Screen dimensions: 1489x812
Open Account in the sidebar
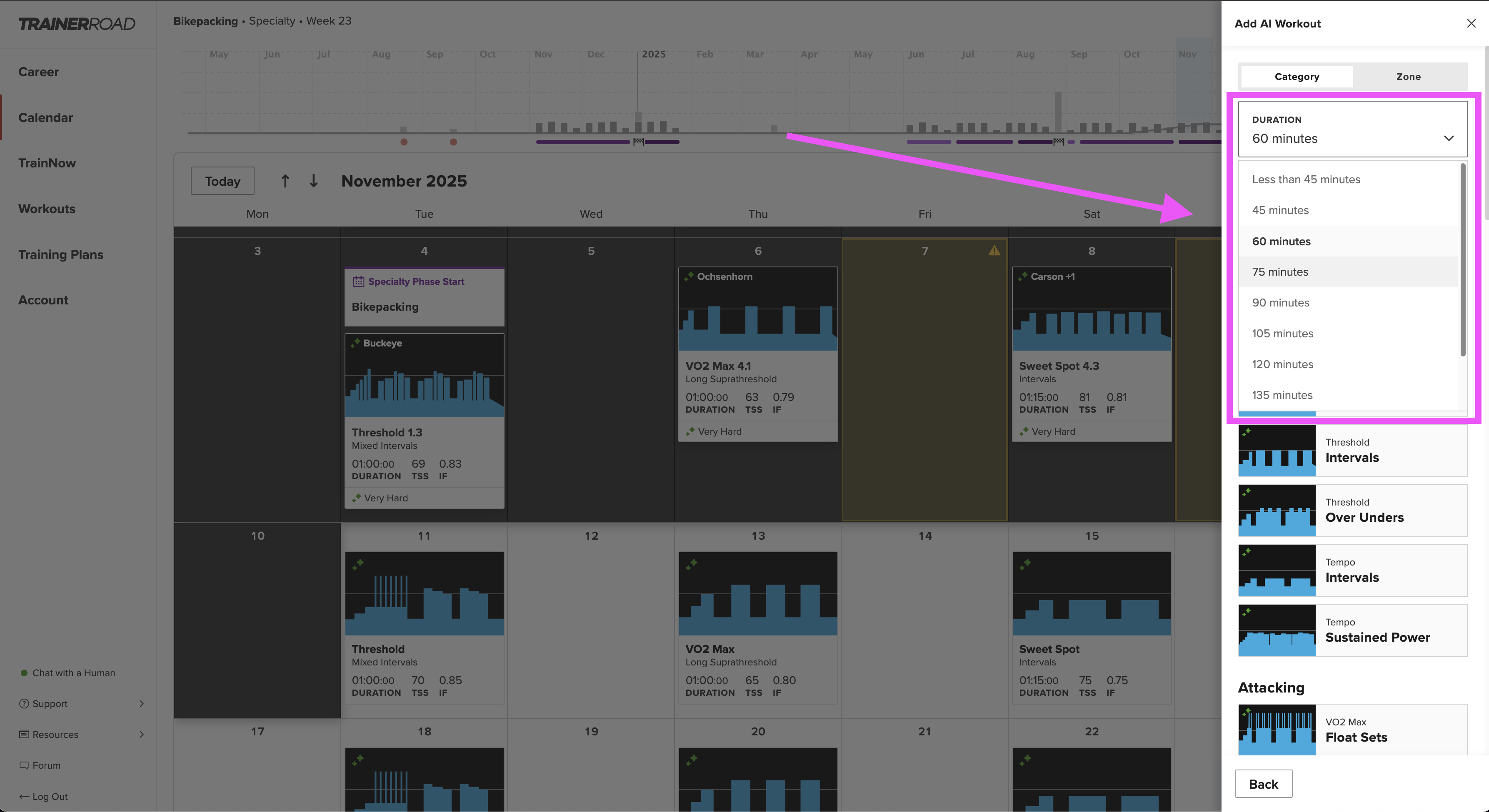click(43, 300)
